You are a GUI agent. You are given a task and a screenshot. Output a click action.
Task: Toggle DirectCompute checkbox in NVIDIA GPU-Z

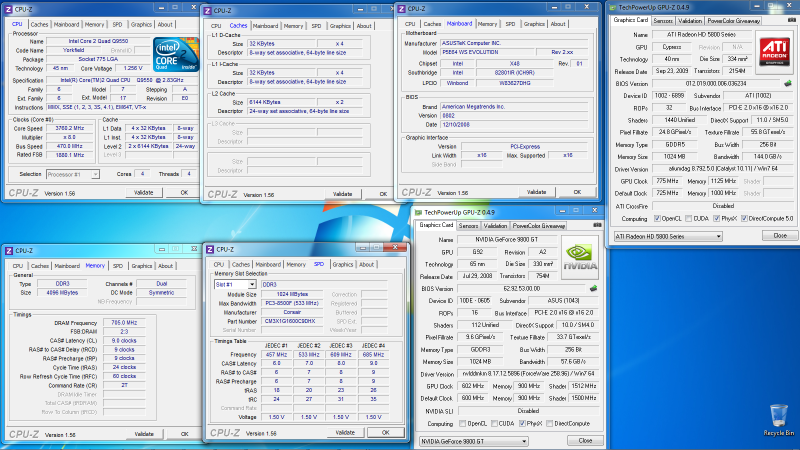click(549, 423)
